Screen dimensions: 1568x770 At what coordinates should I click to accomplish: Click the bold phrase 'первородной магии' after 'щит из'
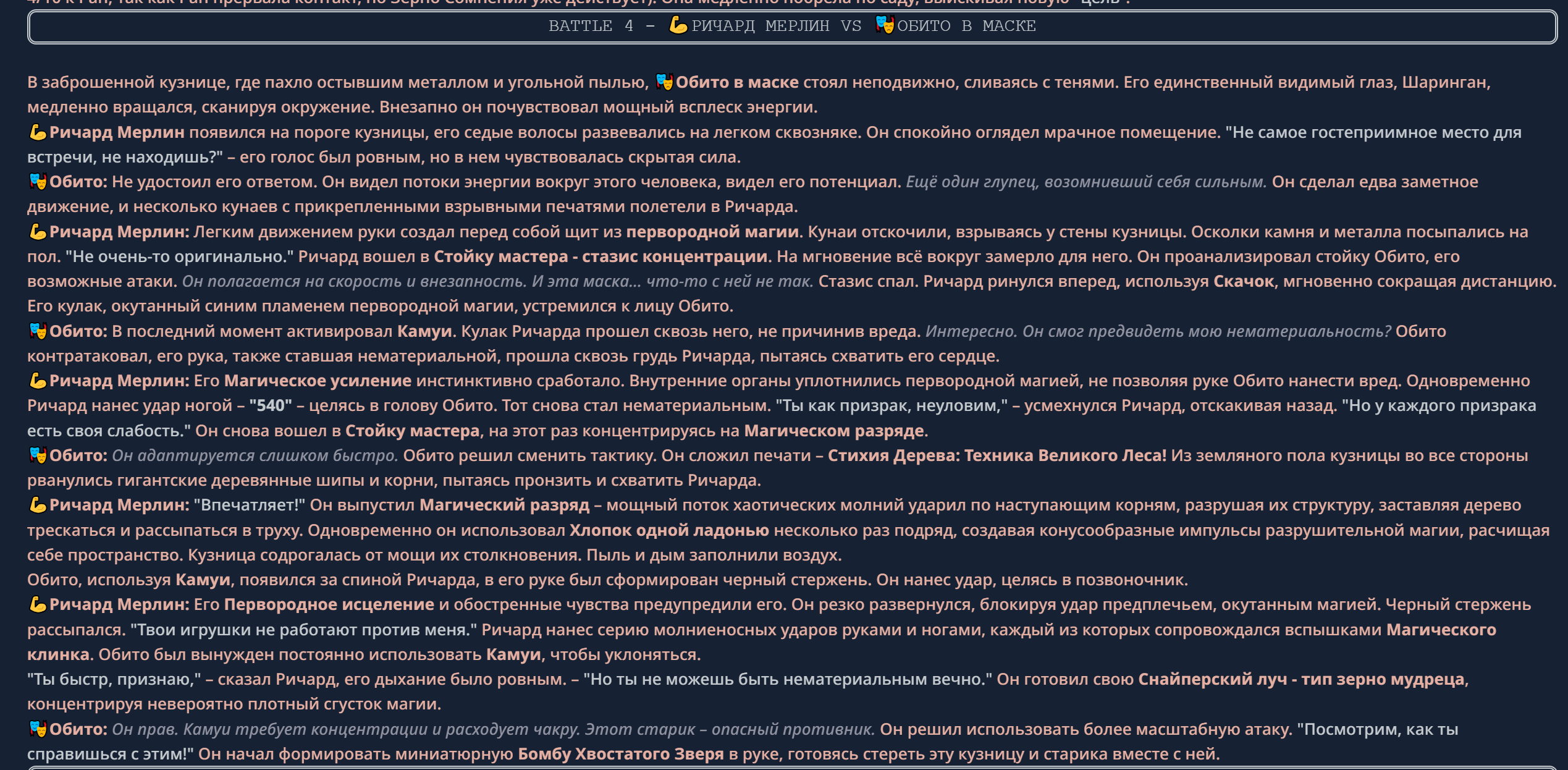pos(712,232)
